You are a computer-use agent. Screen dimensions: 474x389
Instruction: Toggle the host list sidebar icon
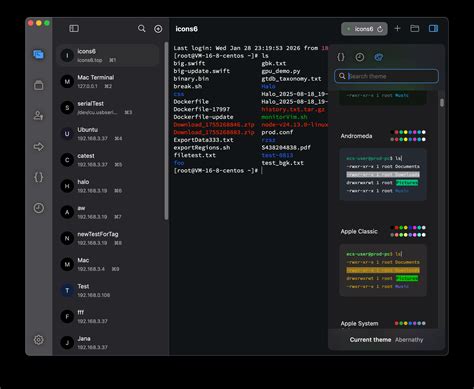(x=74, y=29)
